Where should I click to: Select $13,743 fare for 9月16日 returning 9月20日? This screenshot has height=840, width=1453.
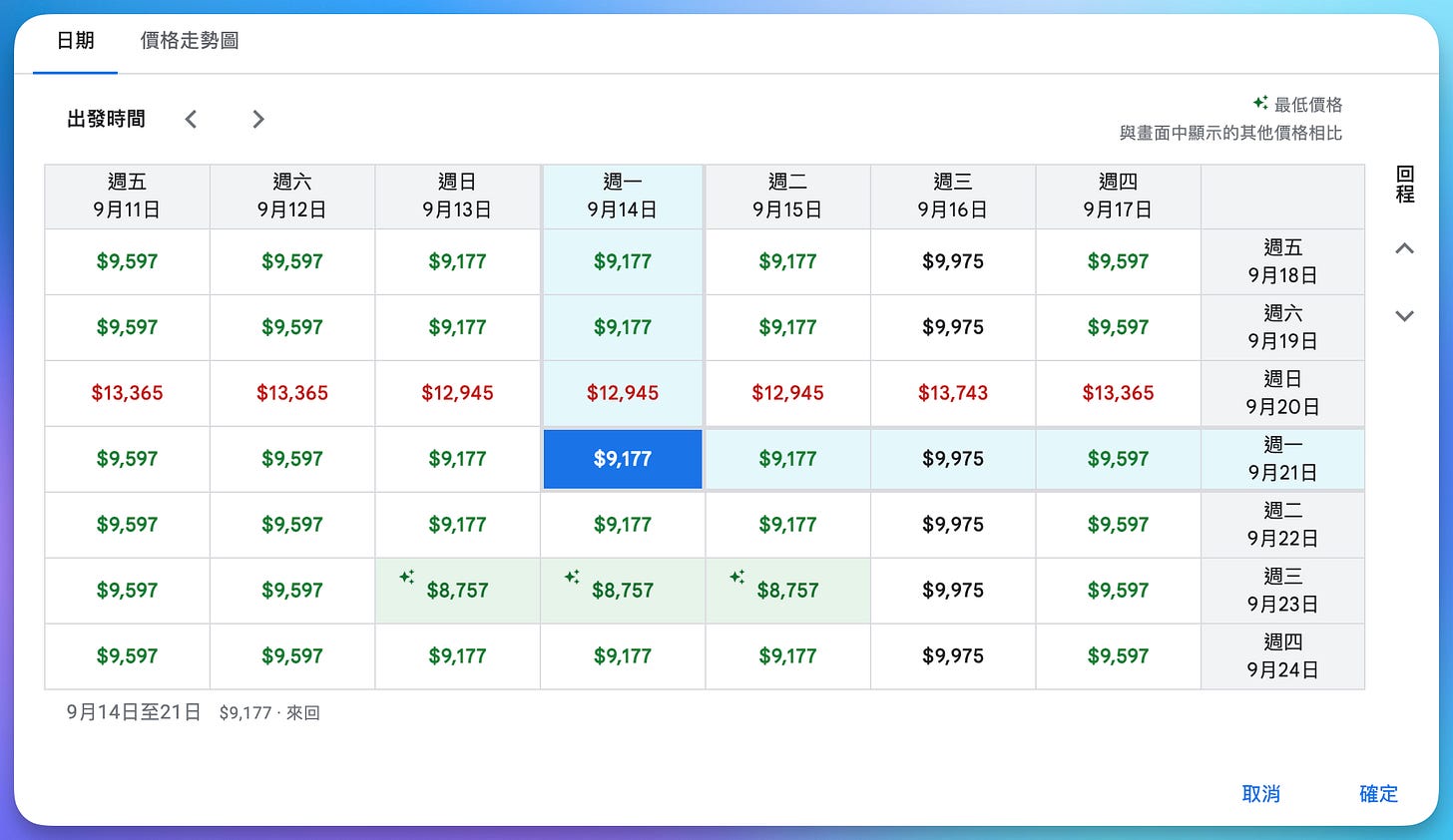953,393
